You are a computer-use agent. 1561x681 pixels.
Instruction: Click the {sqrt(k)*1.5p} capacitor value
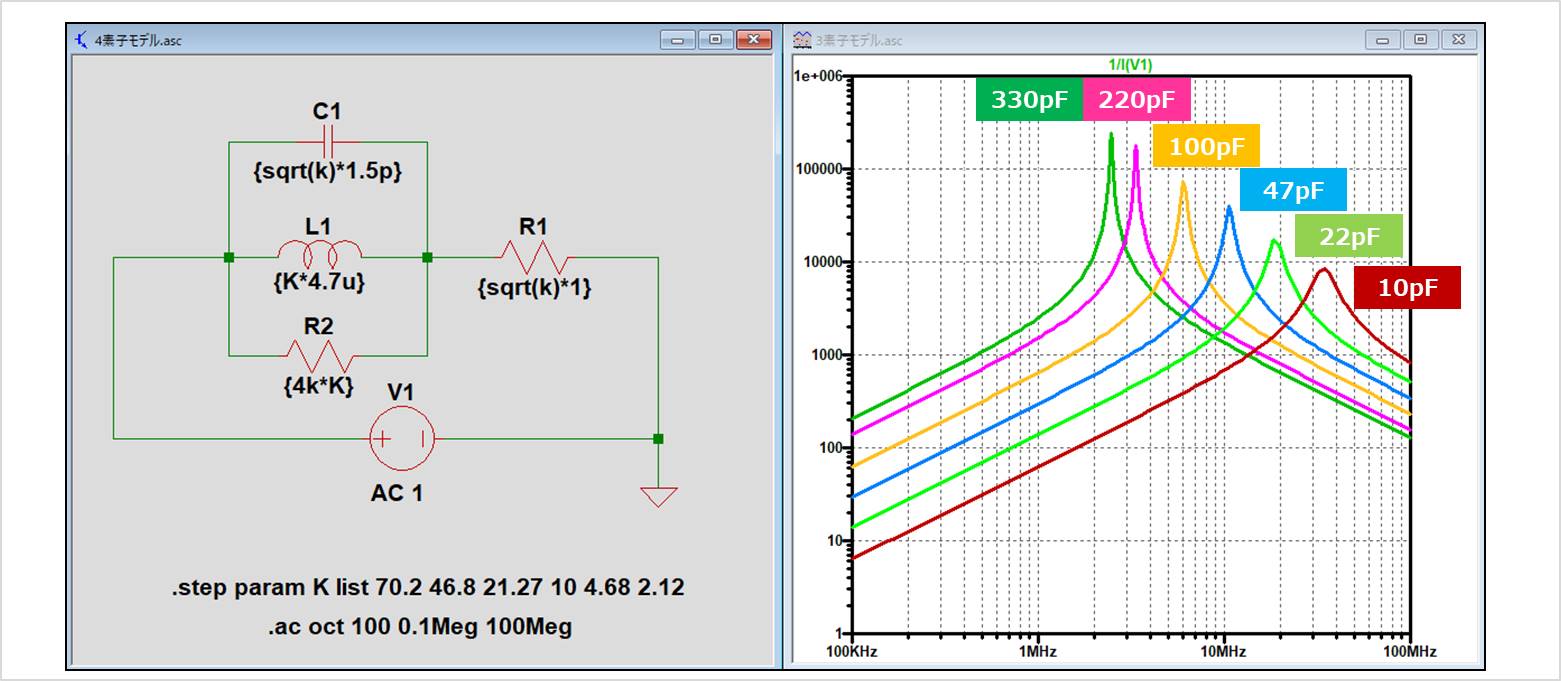(327, 171)
